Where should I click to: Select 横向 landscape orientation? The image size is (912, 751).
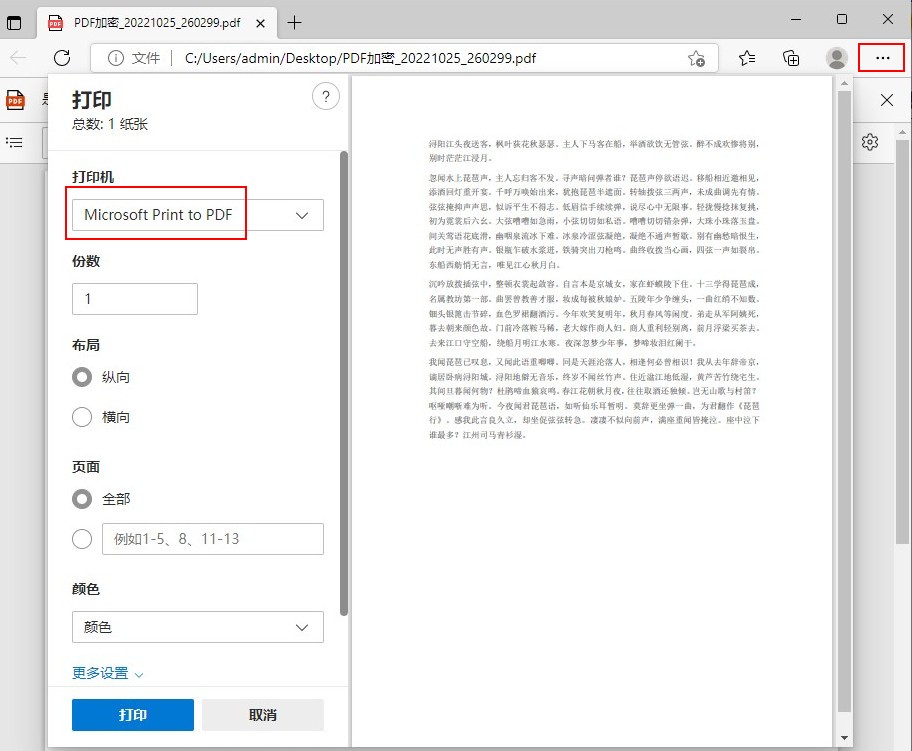[81, 417]
